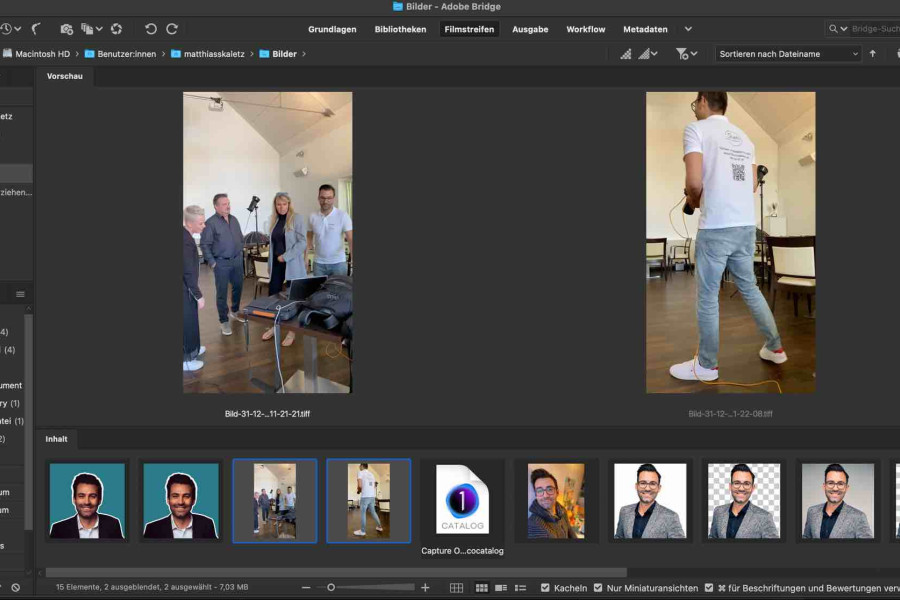Open the Inhalt panel tab

[57, 439]
